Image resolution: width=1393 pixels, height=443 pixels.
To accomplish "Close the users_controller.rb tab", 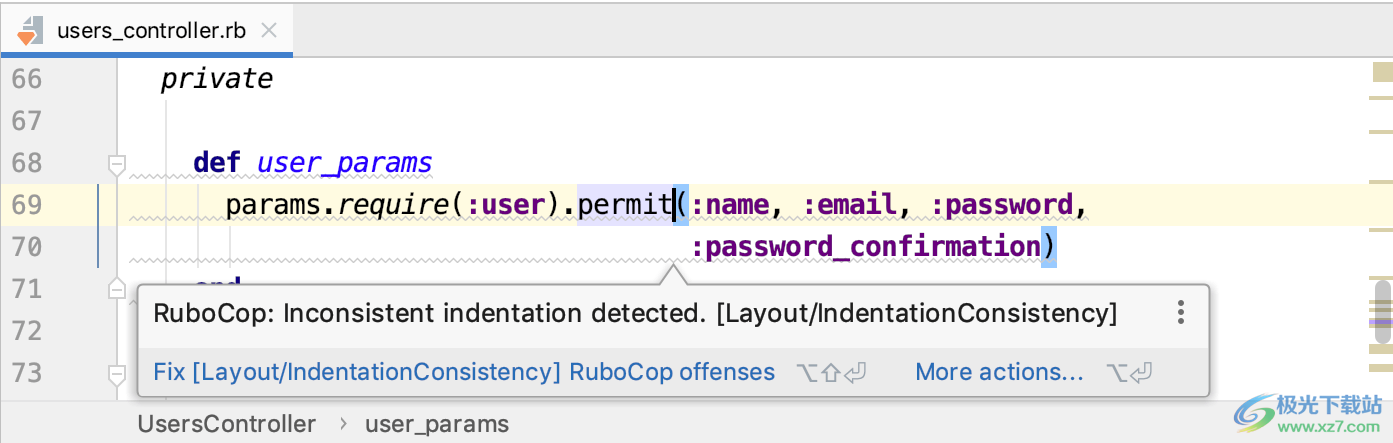I will click(x=268, y=30).
